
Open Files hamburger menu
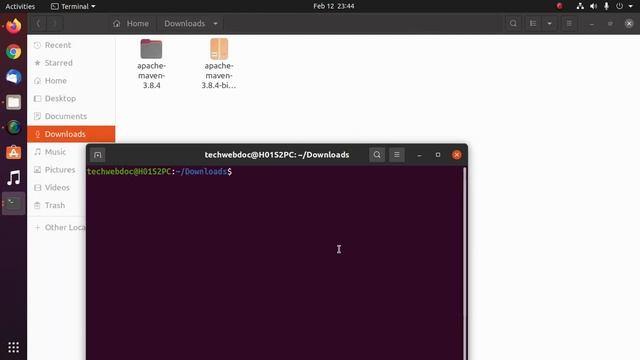pyautogui.click(x=569, y=24)
